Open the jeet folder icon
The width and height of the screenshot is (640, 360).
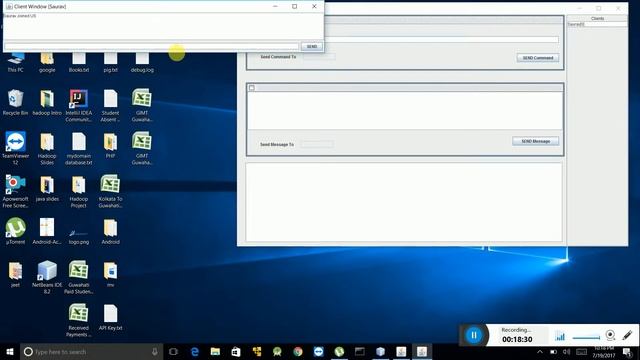pyautogui.click(x=15, y=274)
